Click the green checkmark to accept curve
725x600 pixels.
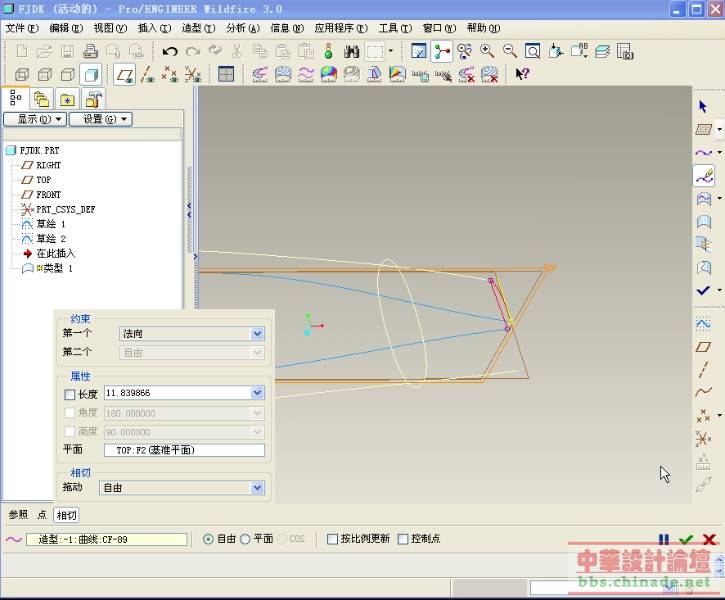click(686, 539)
